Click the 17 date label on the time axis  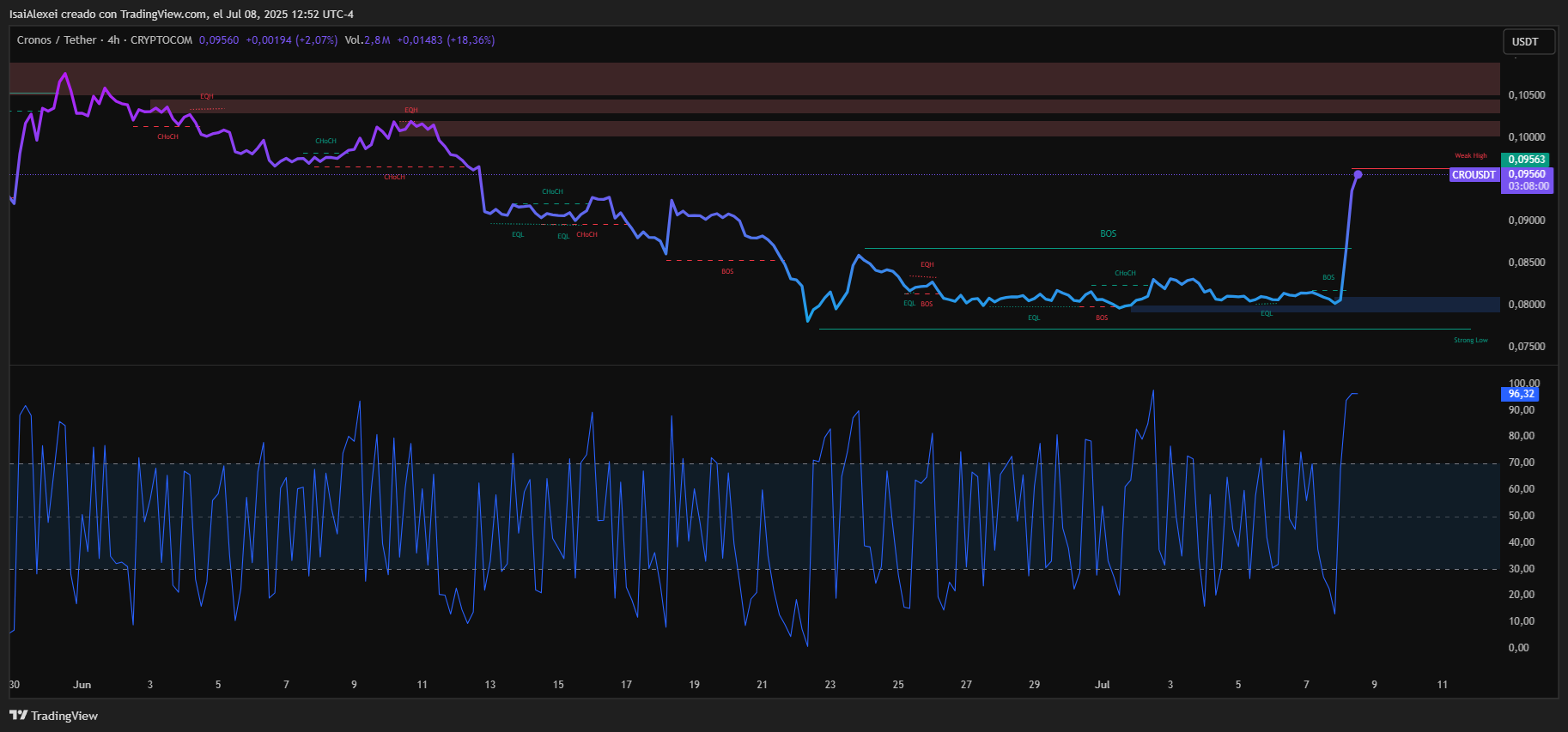[x=626, y=685]
